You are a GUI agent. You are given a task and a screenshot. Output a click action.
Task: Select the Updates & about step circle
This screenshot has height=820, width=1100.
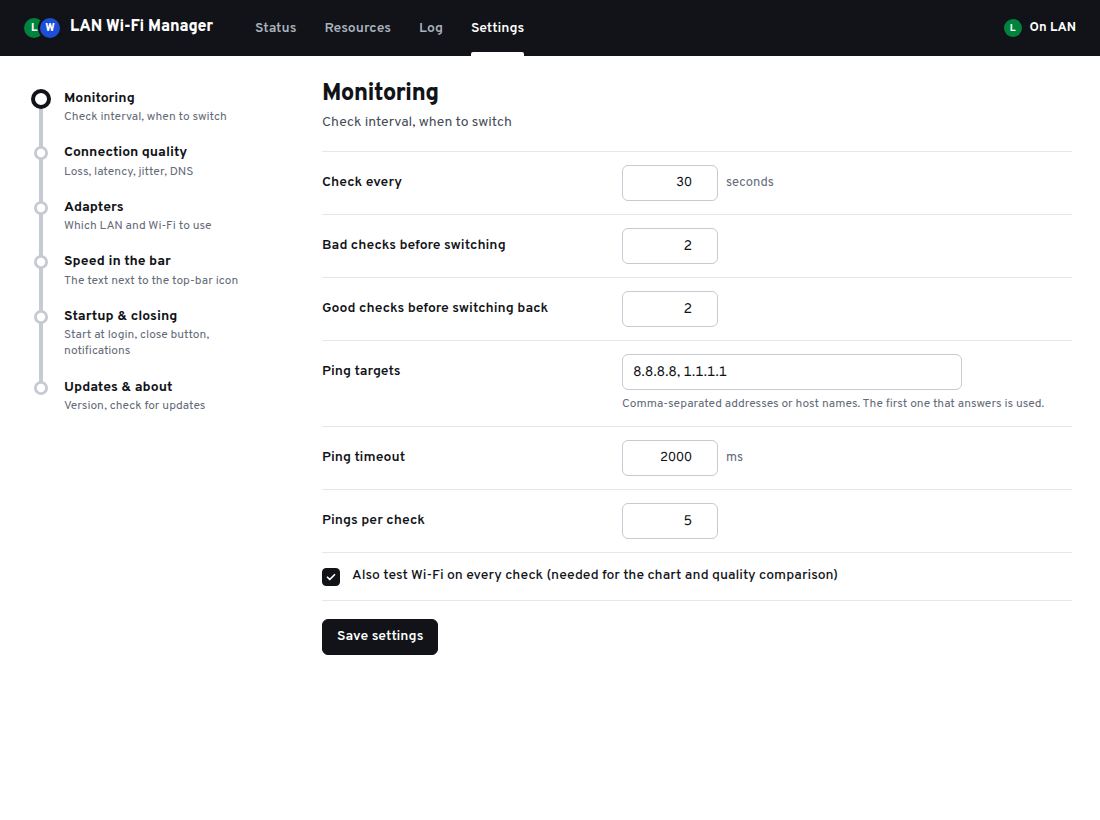coord(41,388)
